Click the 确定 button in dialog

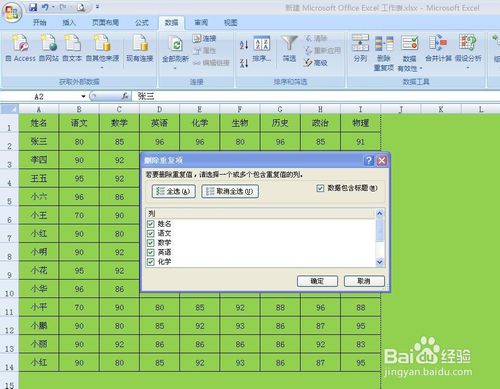tap(317, 281)
